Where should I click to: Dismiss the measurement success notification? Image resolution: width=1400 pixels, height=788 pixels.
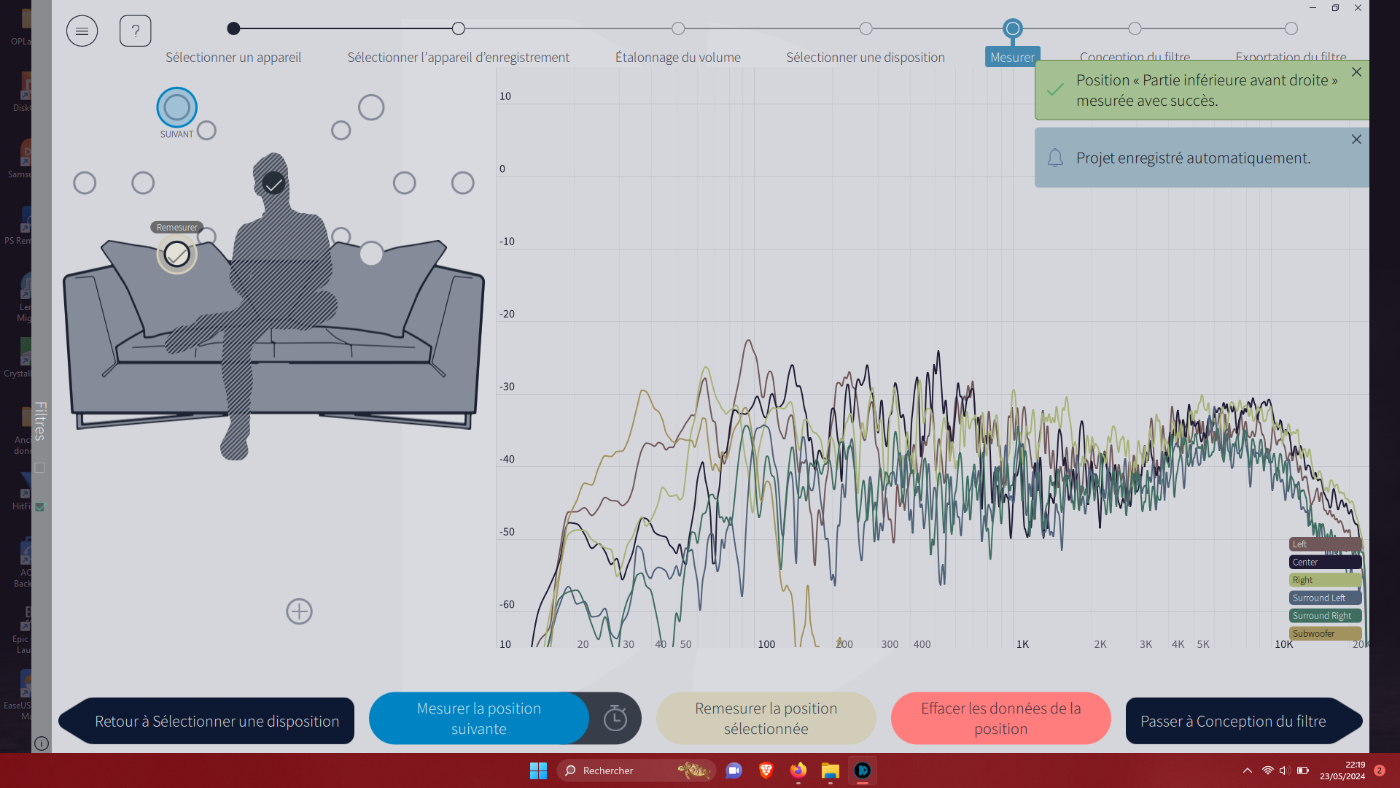pyautogui.click(x=1356, y=72)
